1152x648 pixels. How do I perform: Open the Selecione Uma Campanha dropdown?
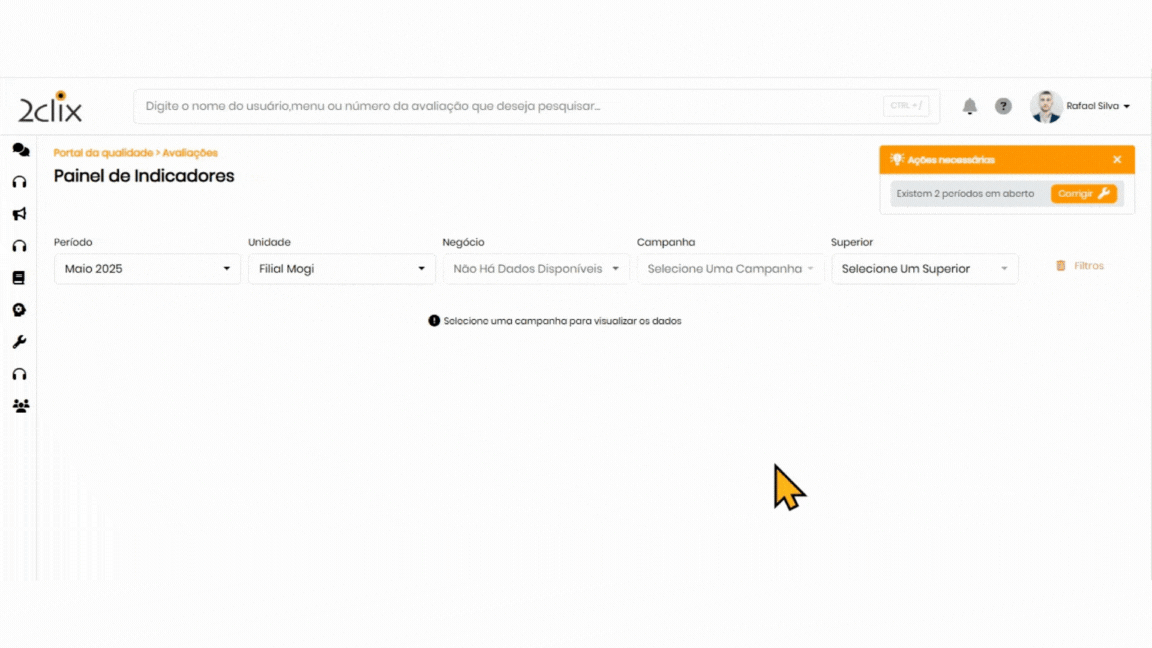click(730, 269)
